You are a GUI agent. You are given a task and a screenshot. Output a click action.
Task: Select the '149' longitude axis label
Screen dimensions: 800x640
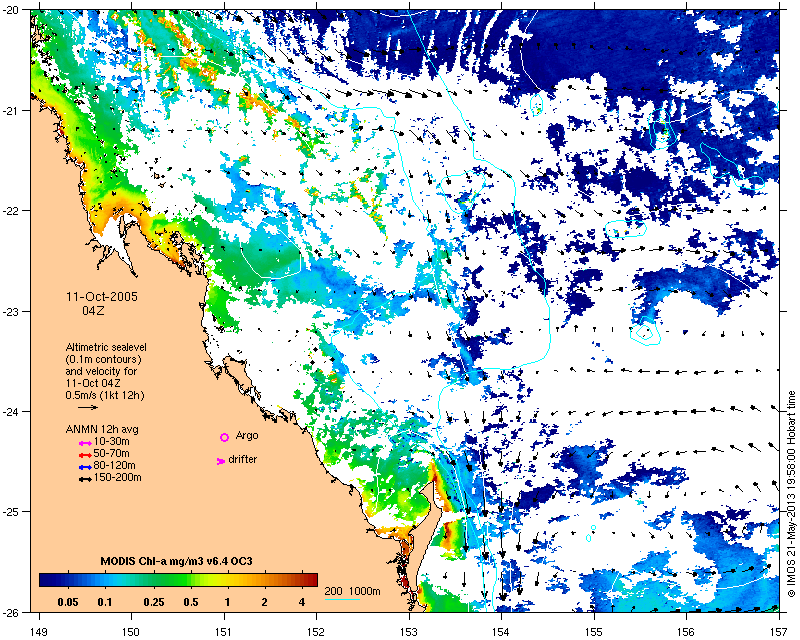click(x=39, y=632)
